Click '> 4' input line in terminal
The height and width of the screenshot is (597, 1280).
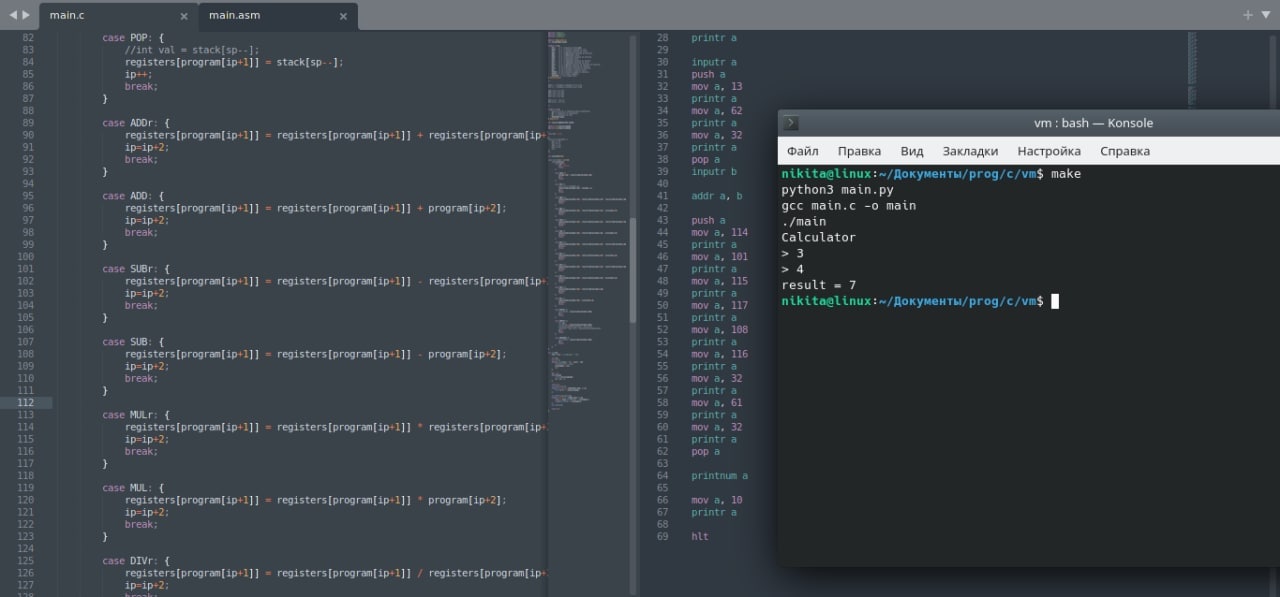pyautogui.click(x=792, y=269)
